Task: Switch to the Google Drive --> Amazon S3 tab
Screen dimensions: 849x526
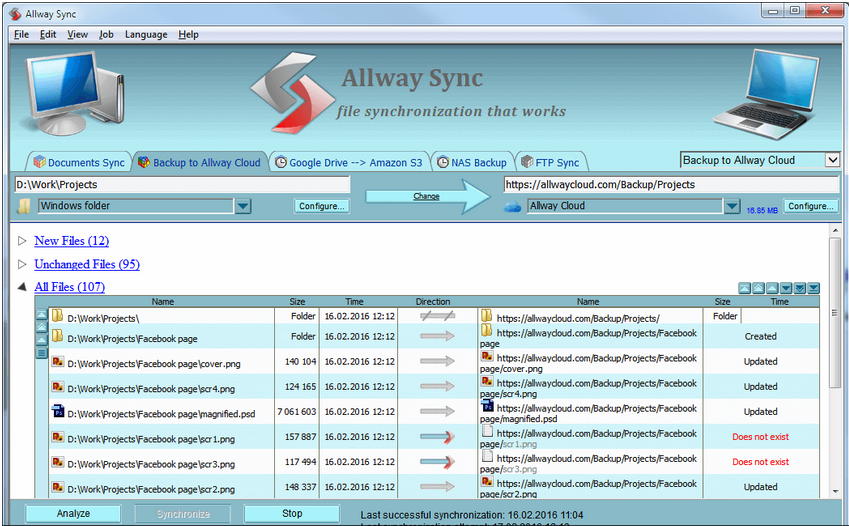Action: 349,163
